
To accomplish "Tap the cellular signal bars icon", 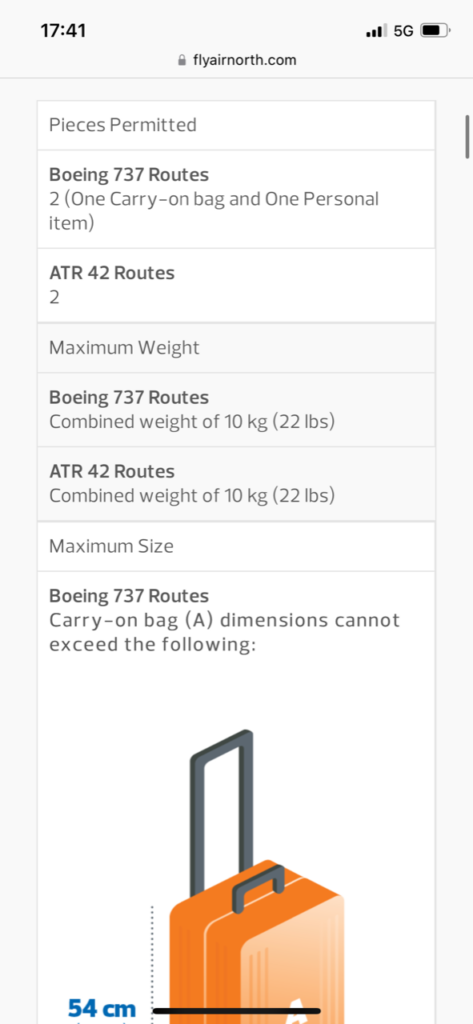I will tap(377, 31).
